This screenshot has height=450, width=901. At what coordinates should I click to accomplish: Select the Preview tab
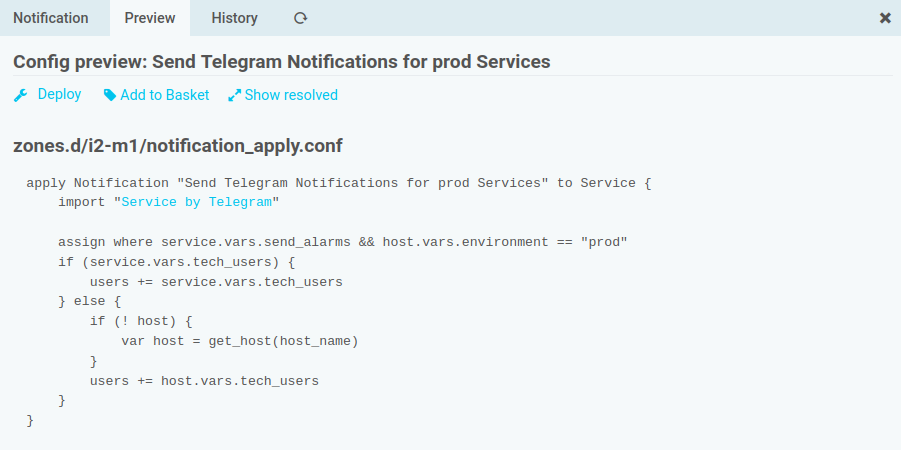150,18
